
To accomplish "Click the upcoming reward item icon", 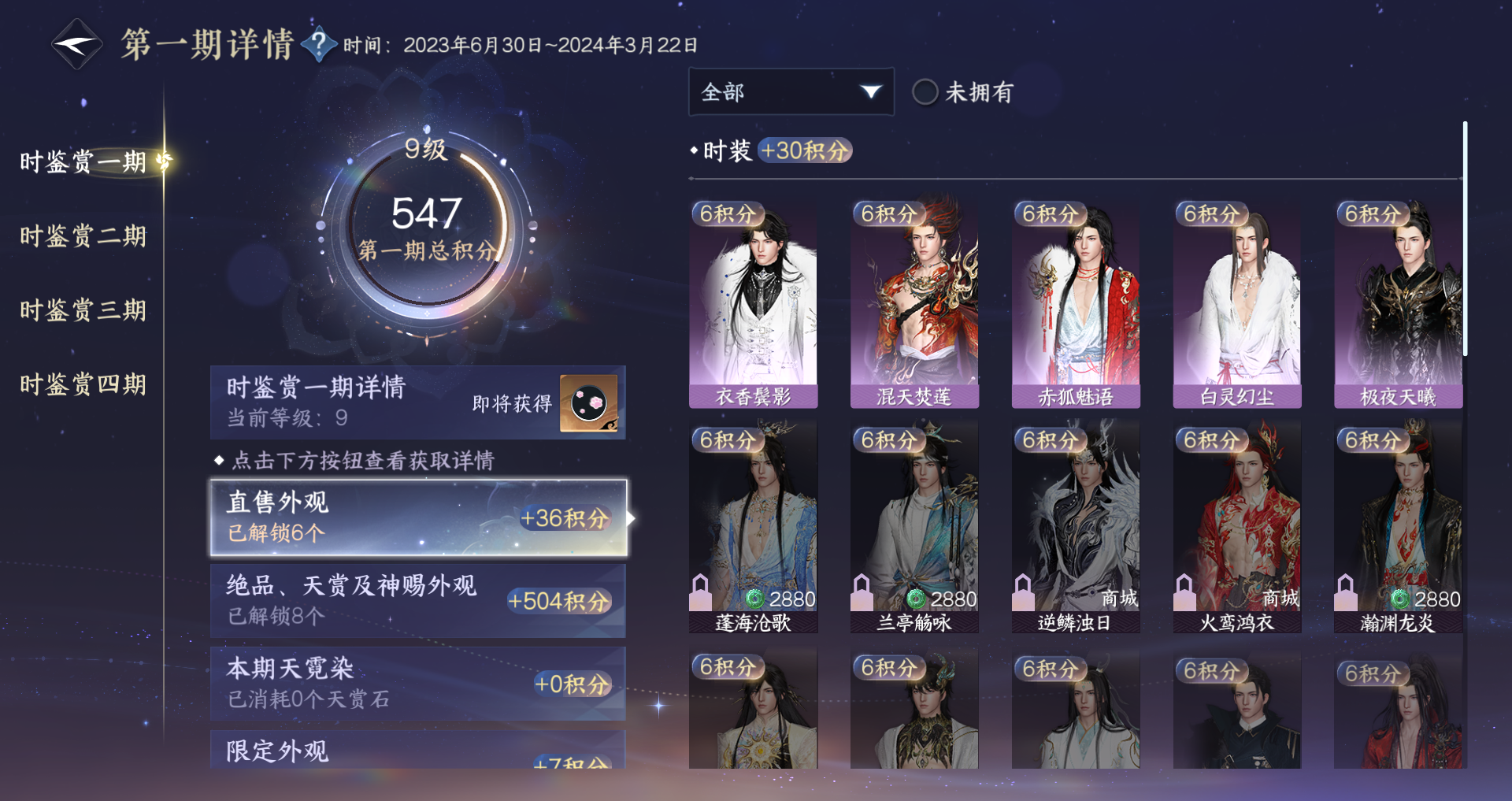I will click(587, 403).
